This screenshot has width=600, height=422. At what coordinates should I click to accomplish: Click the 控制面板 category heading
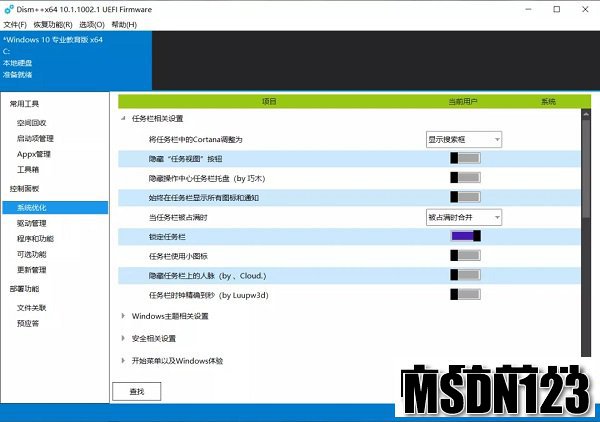(24, 189)
